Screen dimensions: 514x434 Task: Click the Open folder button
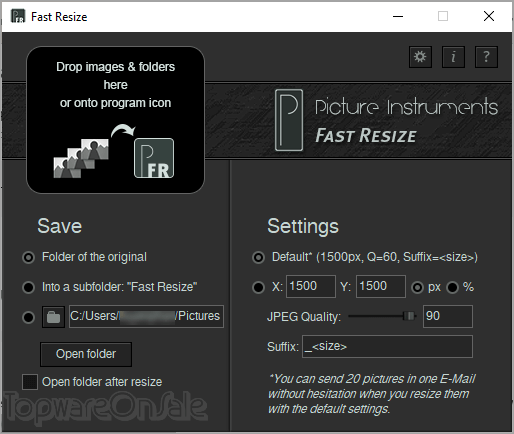[86, 354]
